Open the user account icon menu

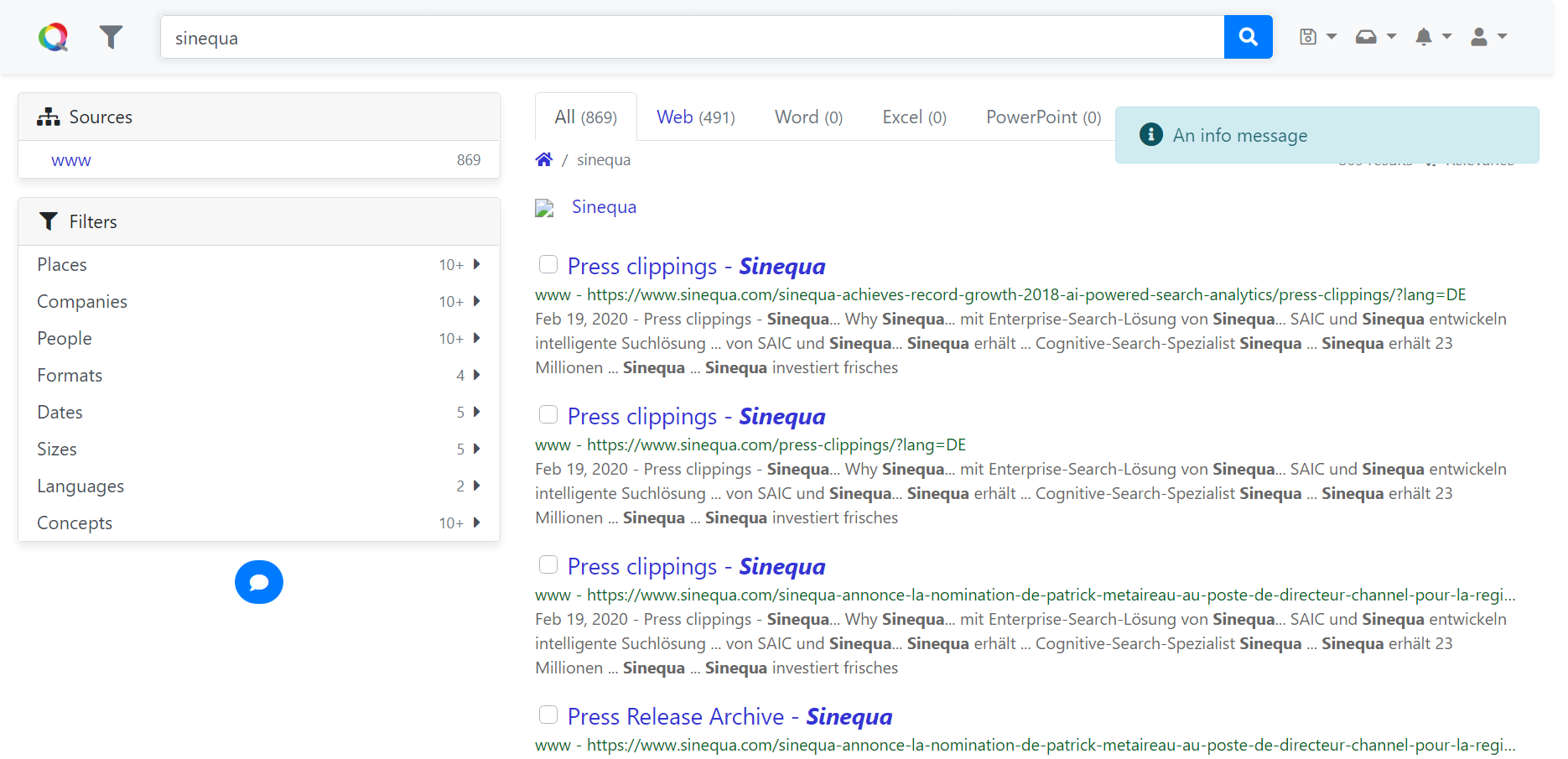tap(1488, 37)
